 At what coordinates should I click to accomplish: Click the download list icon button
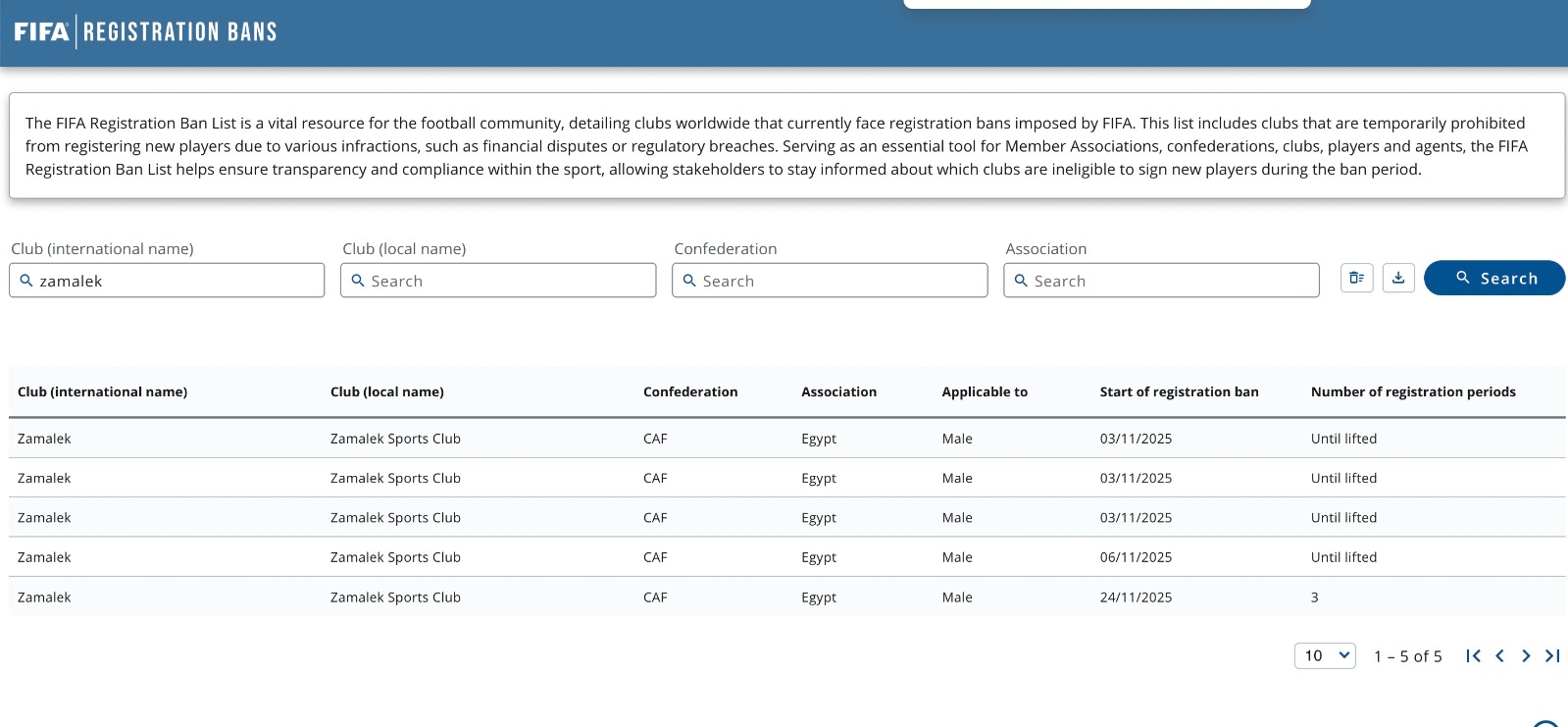tap(1398, 279)
